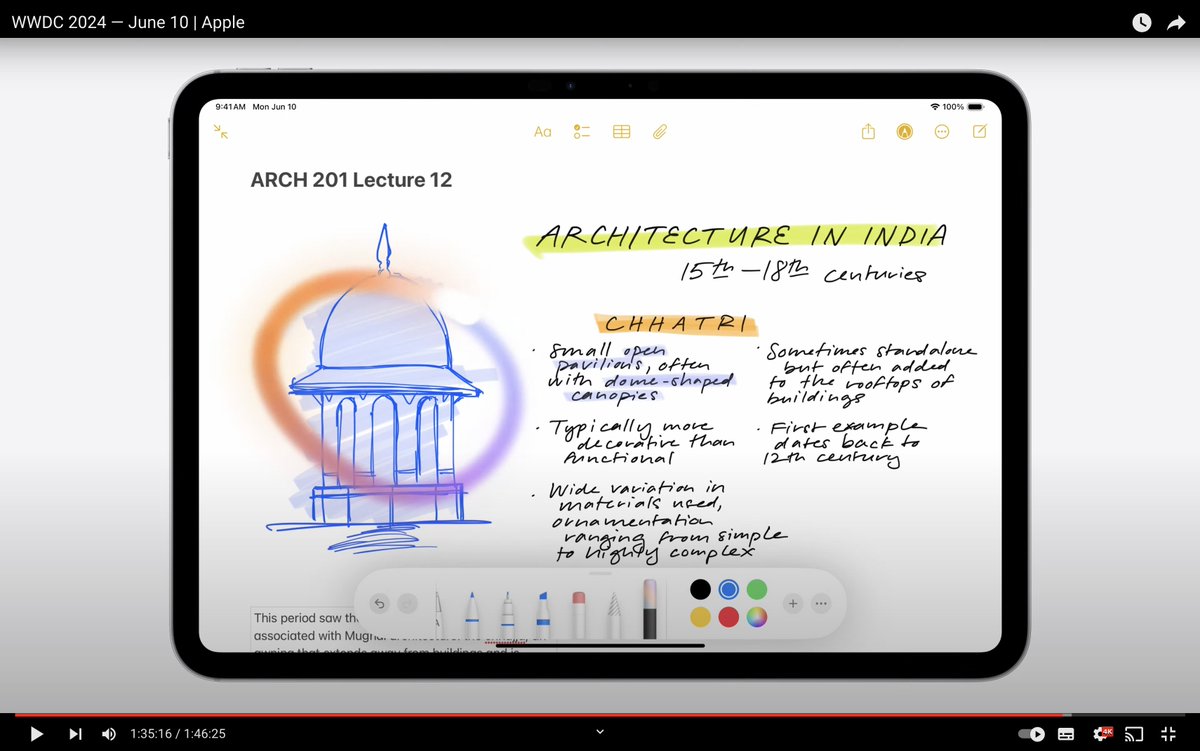Image resolution: width=1200 pixels, height=751 pixels.
Task: Click the 'Typically more decorative' bullet
Action: tap(640, 442)
